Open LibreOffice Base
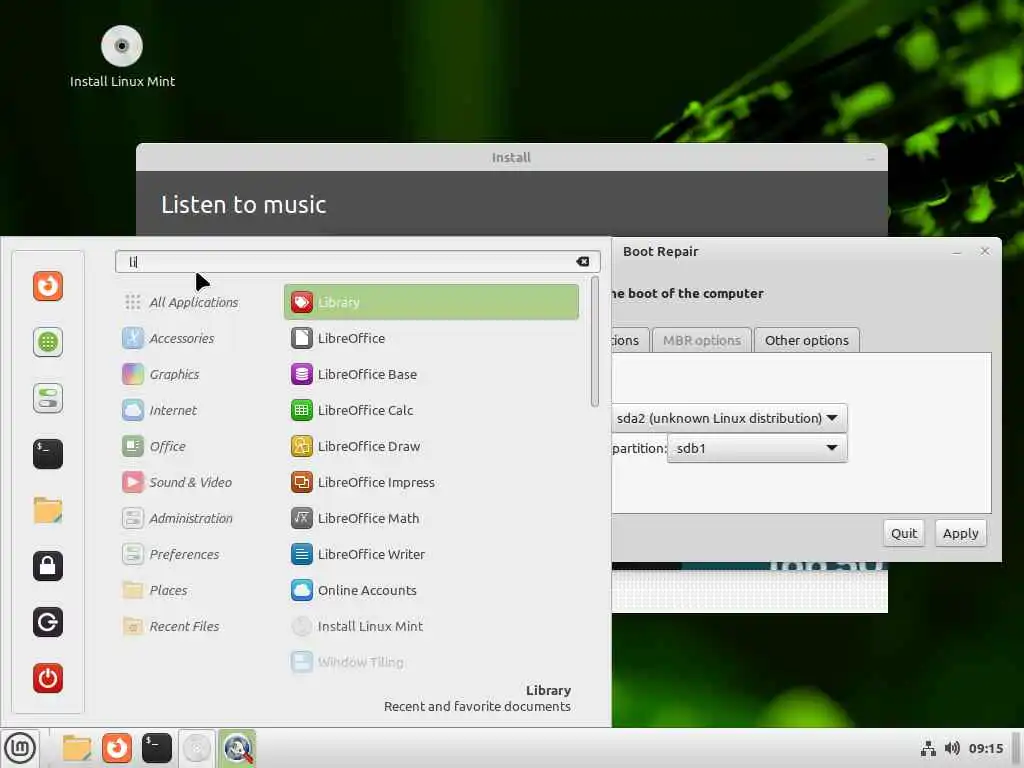 click(x=431, y=374)
